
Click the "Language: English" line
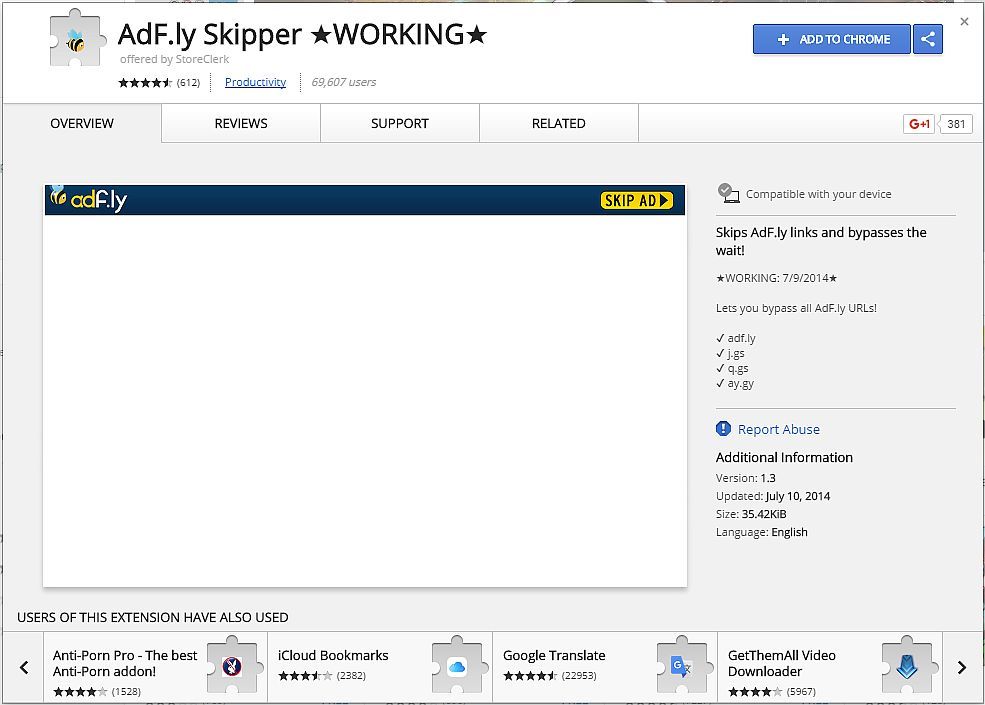[761, 532]
